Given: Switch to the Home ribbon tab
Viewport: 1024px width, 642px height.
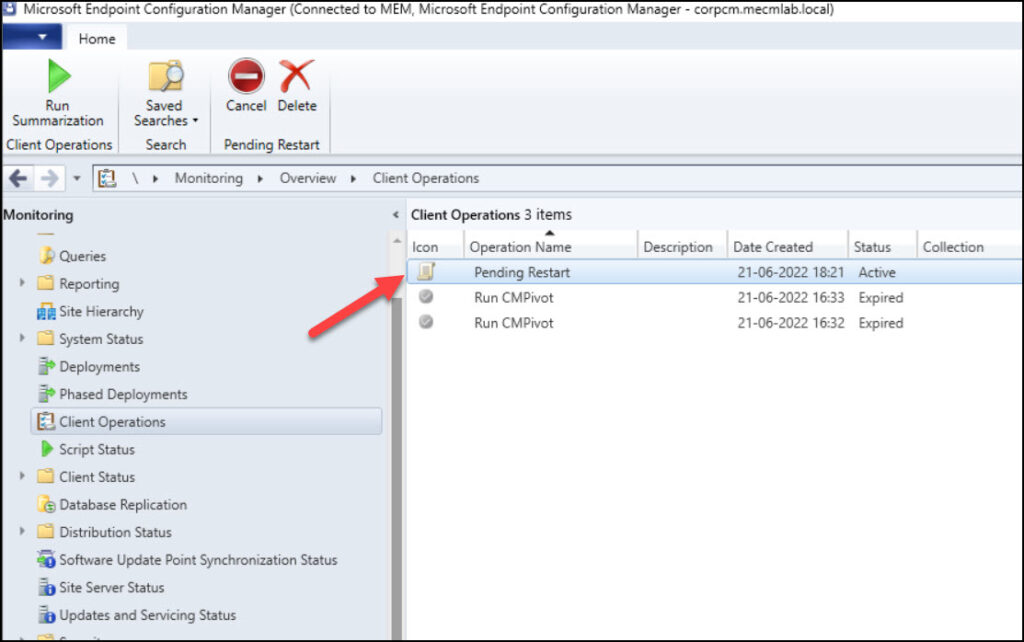Looking at the screenshot, I should coord(97,39).
